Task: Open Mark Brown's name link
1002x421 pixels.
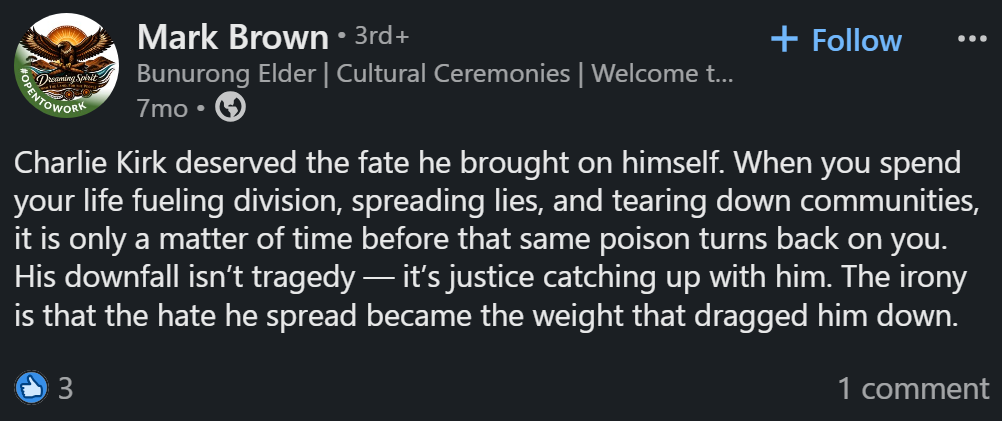Action: point(232,38)
